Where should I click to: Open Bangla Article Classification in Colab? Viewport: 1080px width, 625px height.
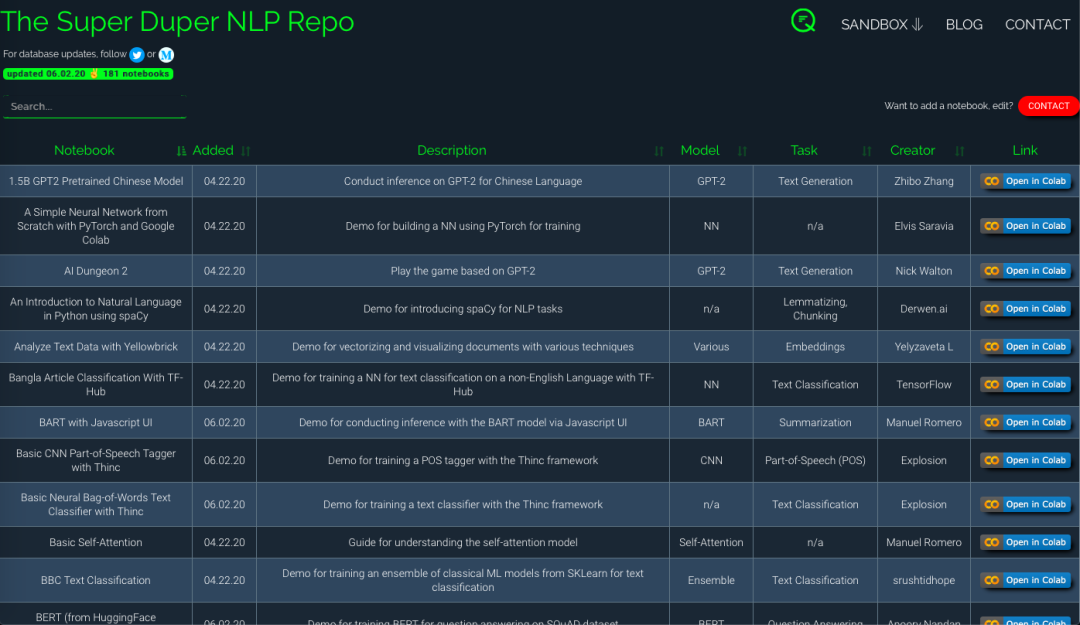click(1026, 385)
